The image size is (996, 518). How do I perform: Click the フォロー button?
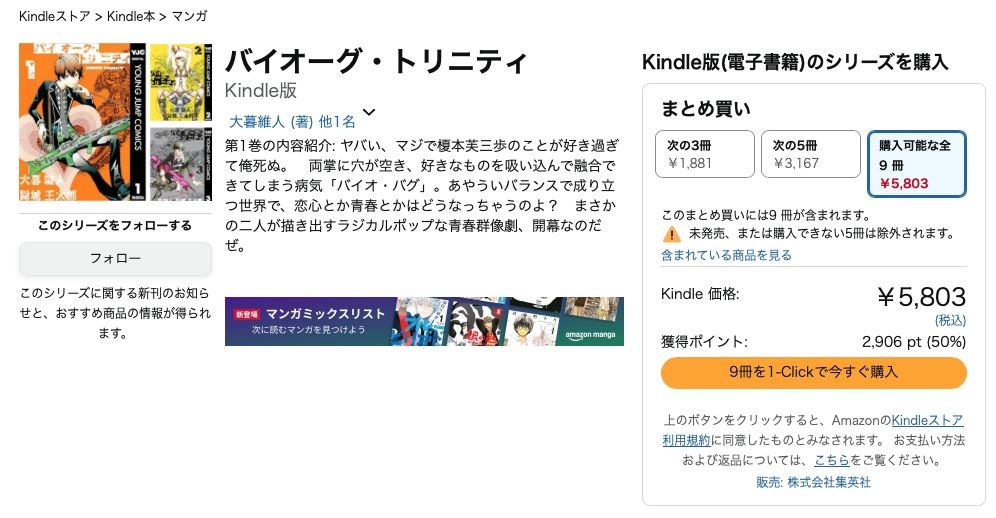(115, 258)
